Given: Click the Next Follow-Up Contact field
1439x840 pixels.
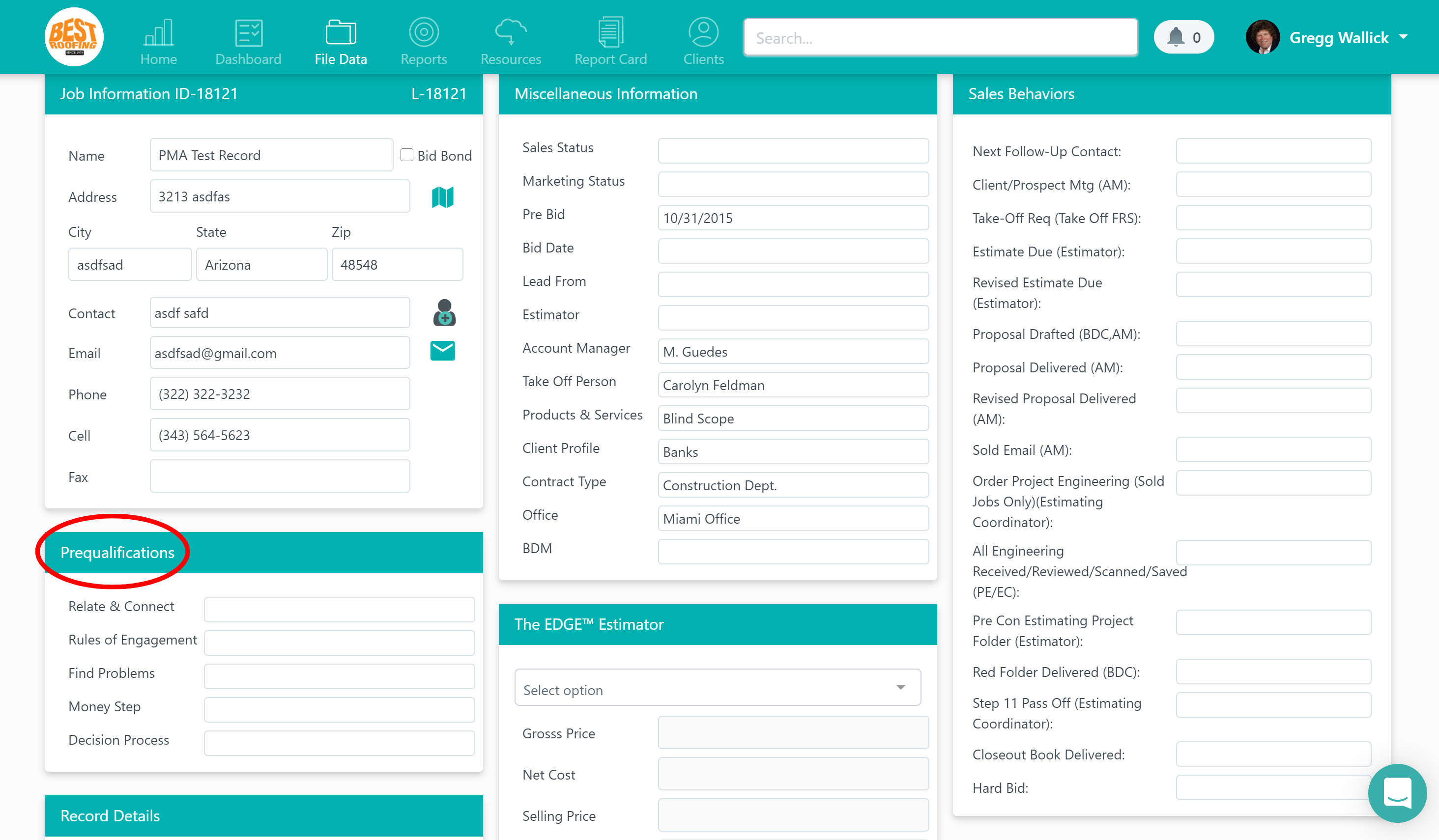Looking at the screenshot, I should click(x=1273, y=151).
